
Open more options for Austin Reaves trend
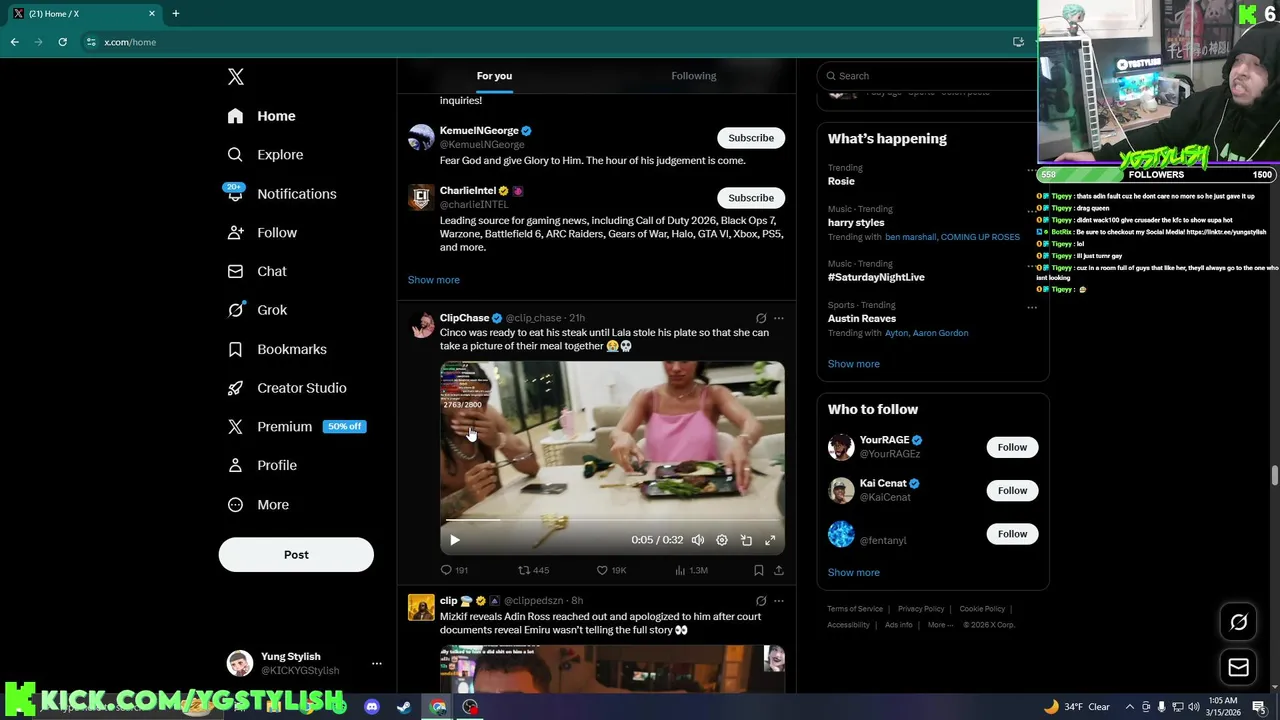(1032, 308)
